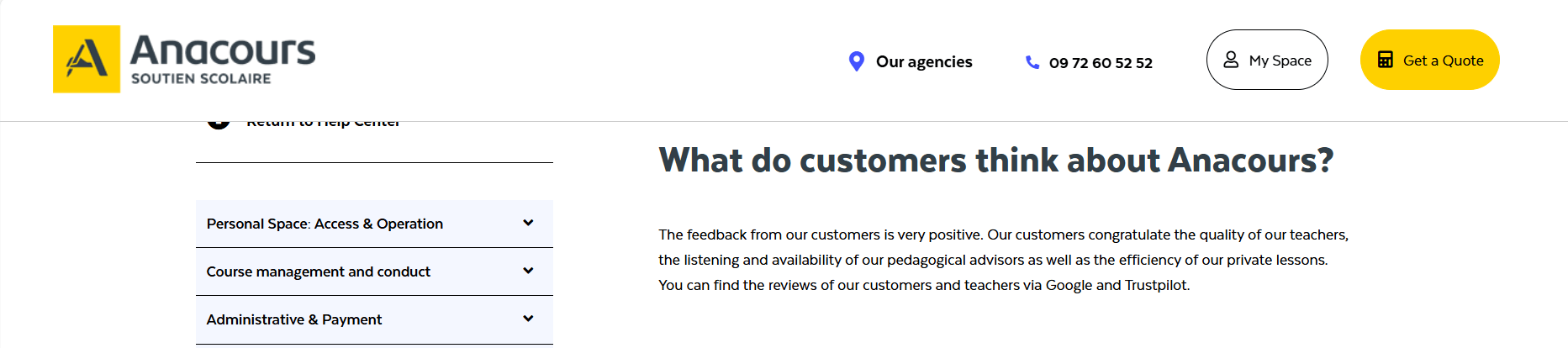The image size is (1568, 348).
Task: Open the Our agencies link
Action: point(923,62)
